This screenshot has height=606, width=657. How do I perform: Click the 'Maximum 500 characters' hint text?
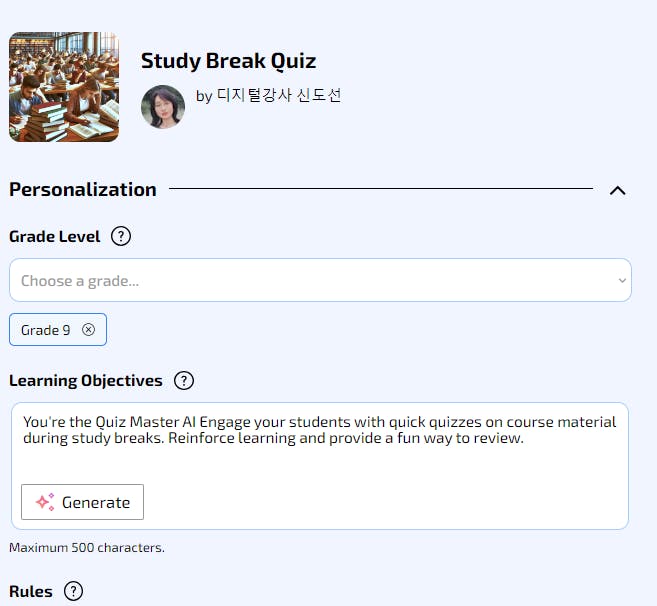click(x=87, y=548)
